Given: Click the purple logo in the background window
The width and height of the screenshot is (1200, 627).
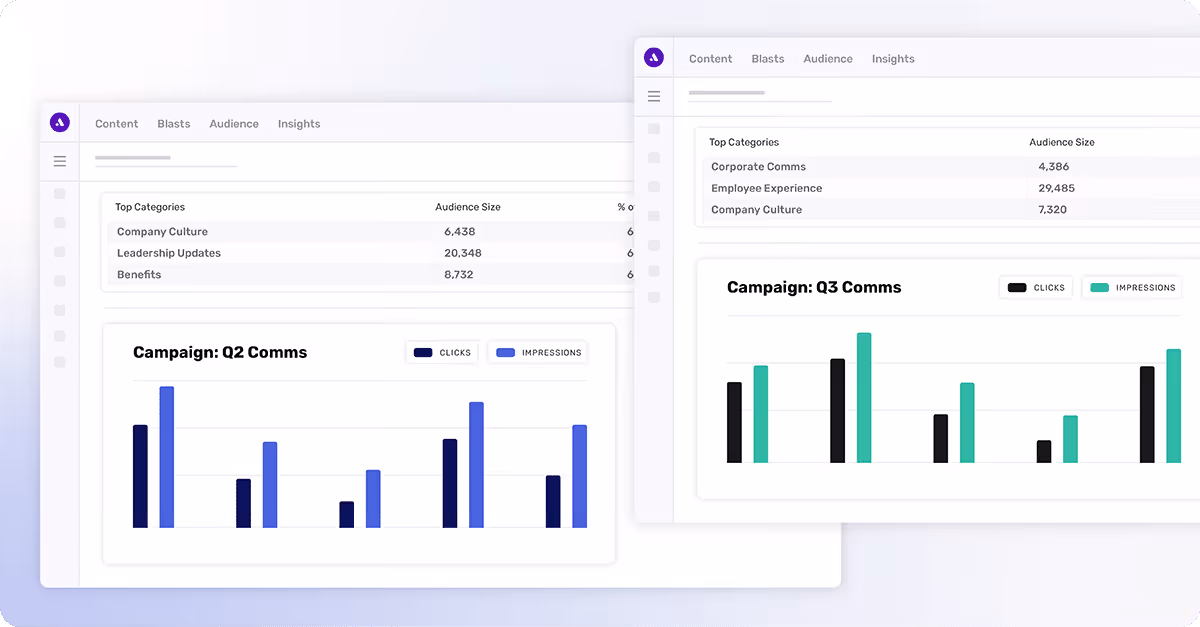Looking at the screenshot, I should click(655, 57).
